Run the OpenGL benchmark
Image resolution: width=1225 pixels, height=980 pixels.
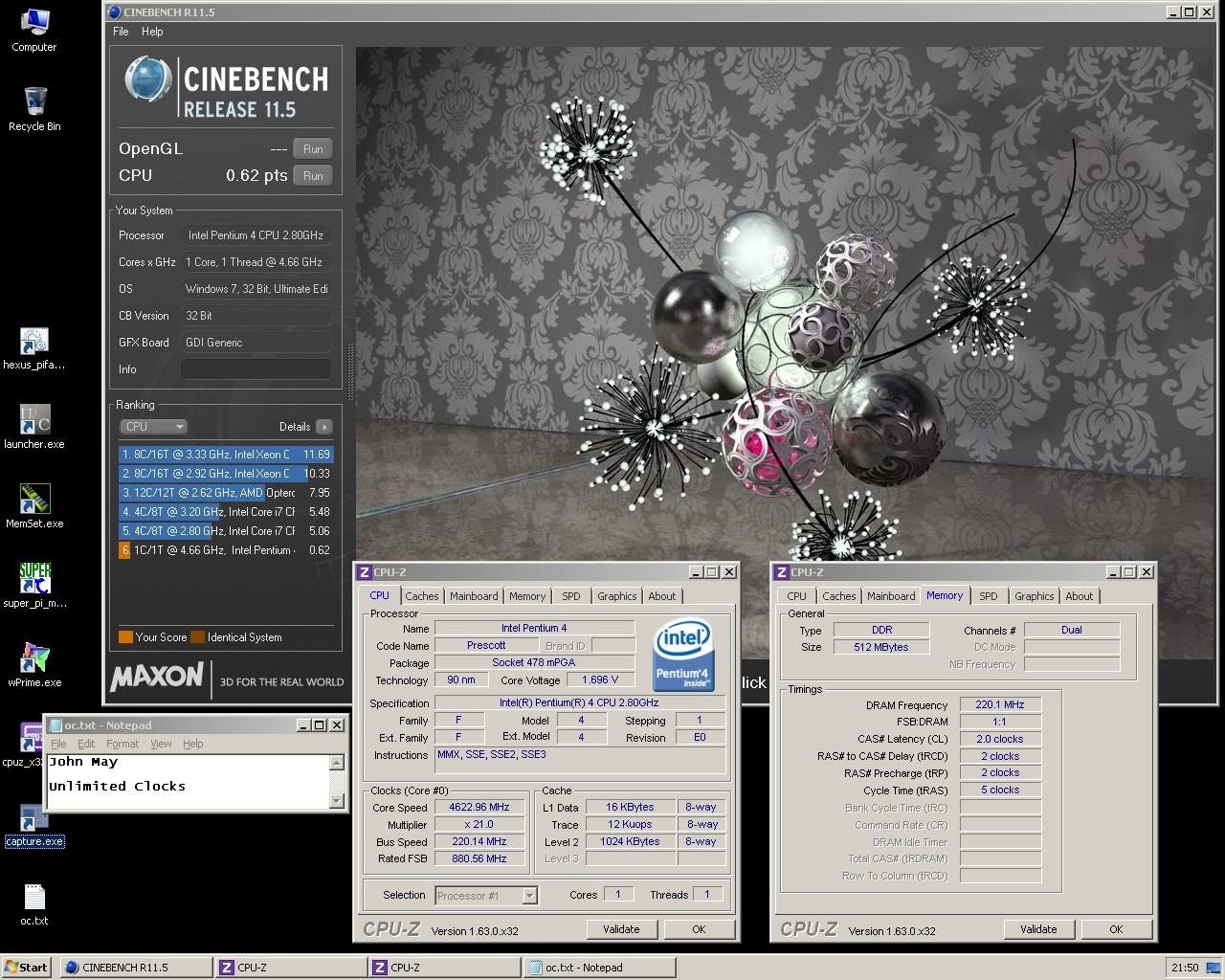coord(313,149)
